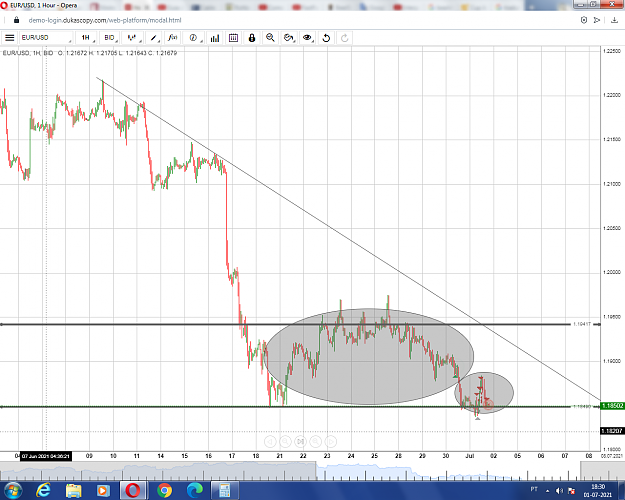Click the scroll chart left button
625x500 pixels.
(x=270, y=441)
